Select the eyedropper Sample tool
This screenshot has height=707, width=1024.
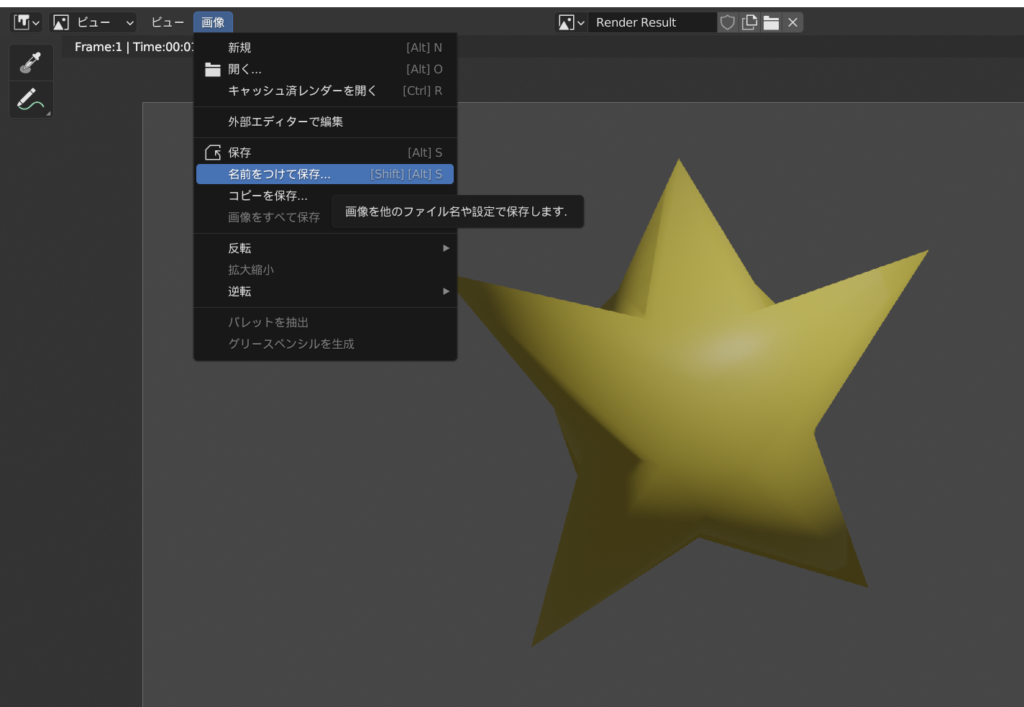coord(30,63)
